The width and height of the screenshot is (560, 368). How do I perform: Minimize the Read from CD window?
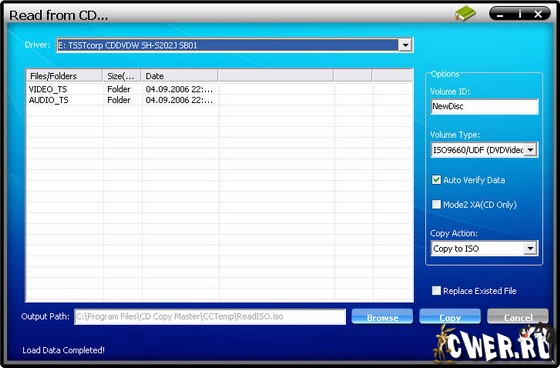(501, 15)
